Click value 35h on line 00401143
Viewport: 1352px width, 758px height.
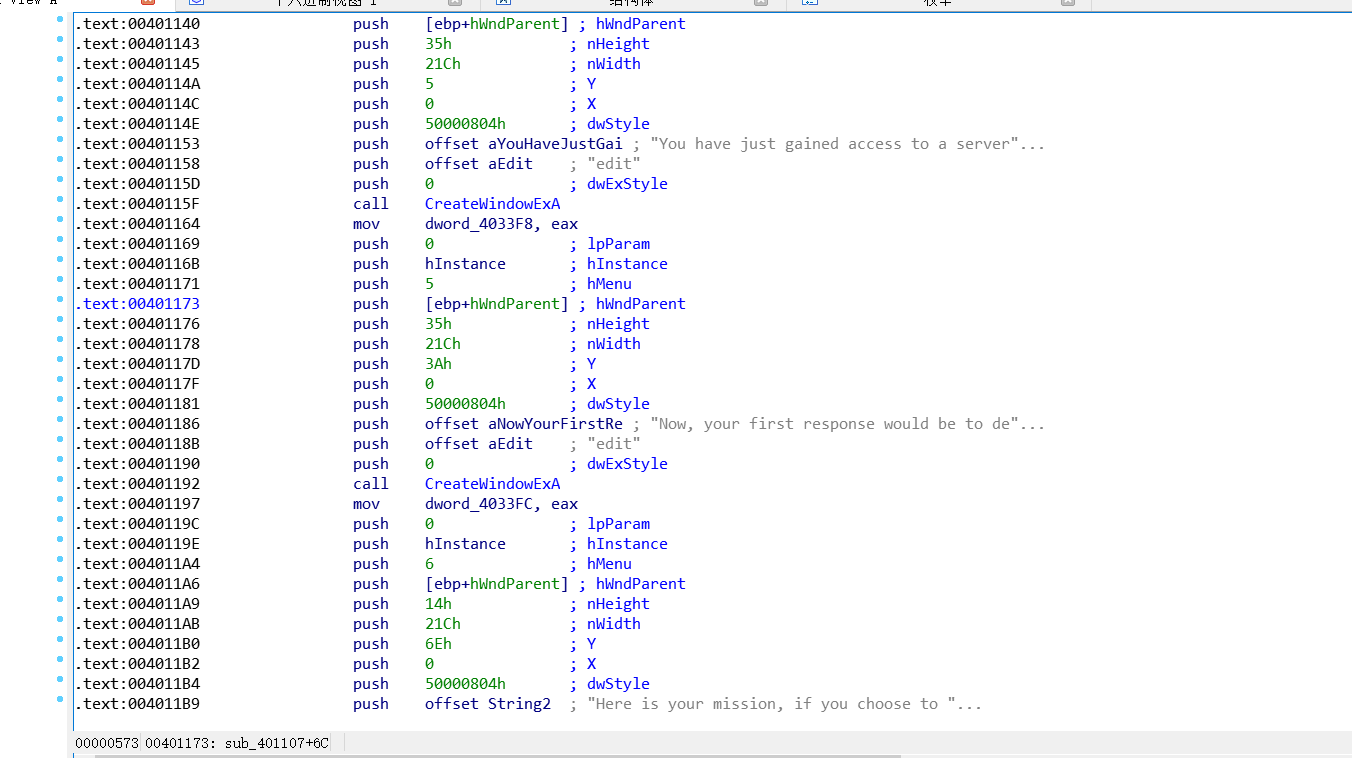point(438,44)
